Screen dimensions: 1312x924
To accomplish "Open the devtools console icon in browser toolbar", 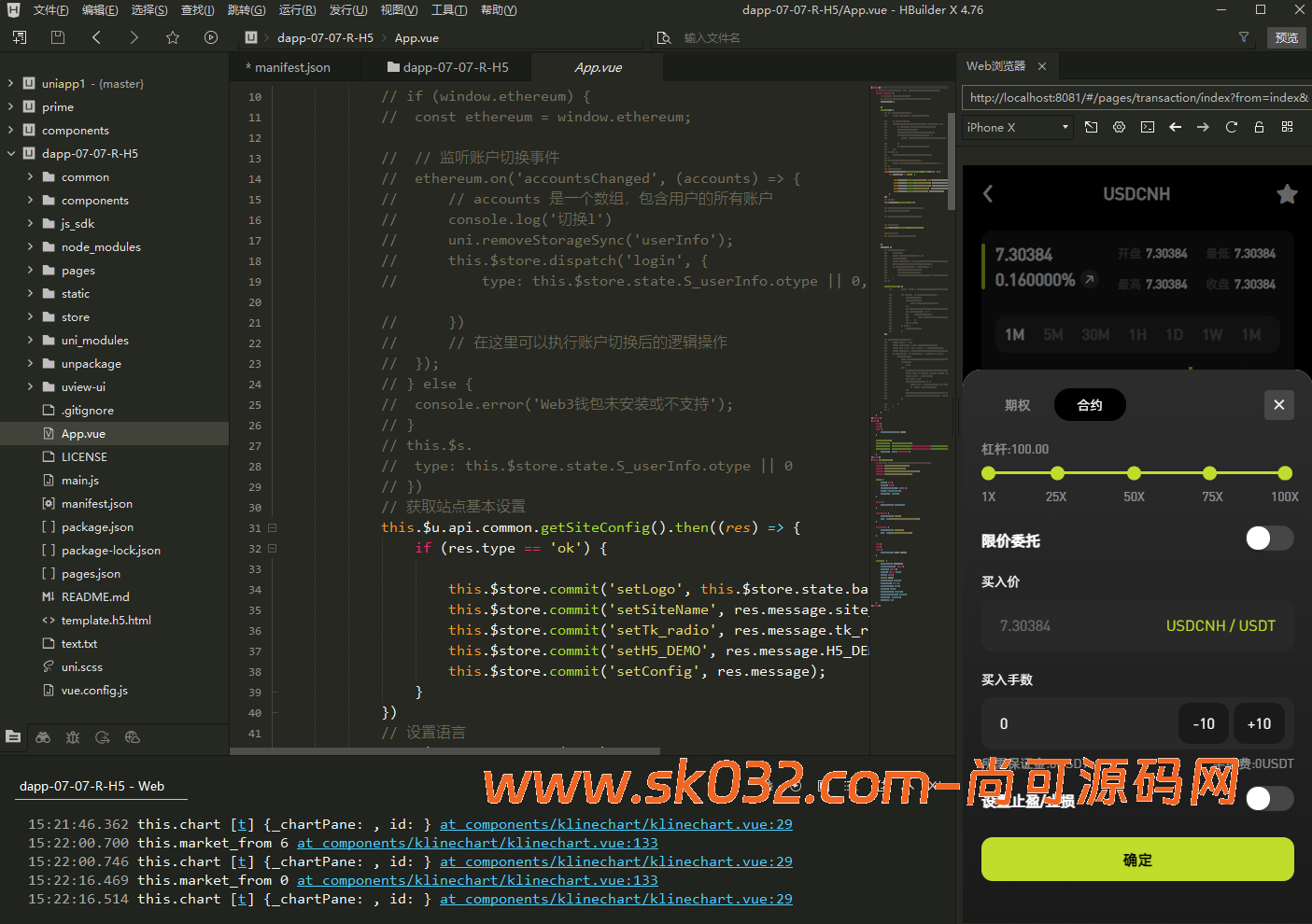I will point(1148,127).
